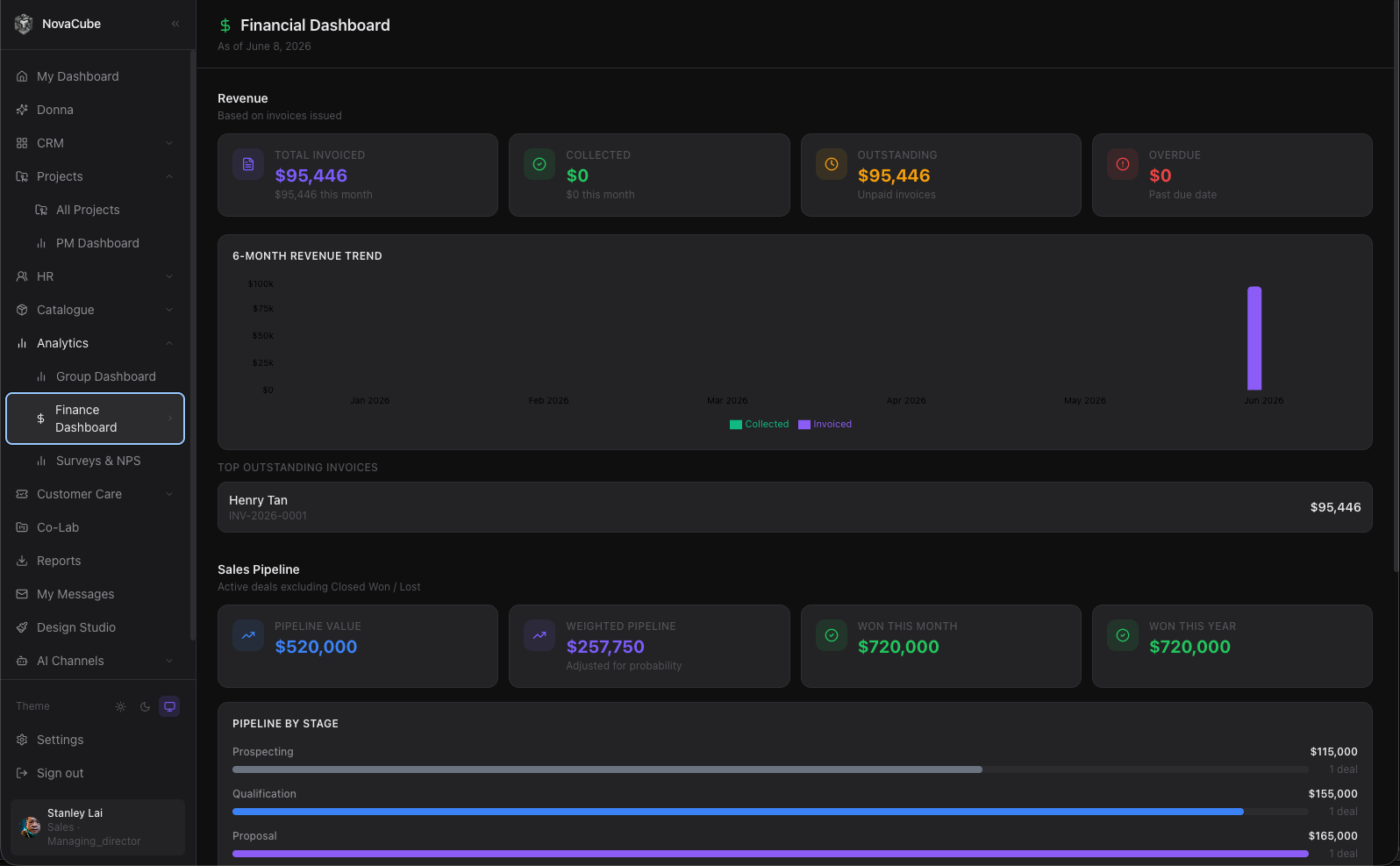Open the PM Dashboard menu item
The width and height of the screenshot is (1400, 866).
point(96,243)
